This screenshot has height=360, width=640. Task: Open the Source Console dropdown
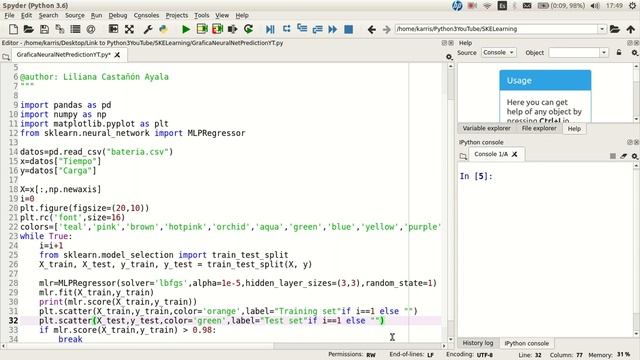pos(498,53)
